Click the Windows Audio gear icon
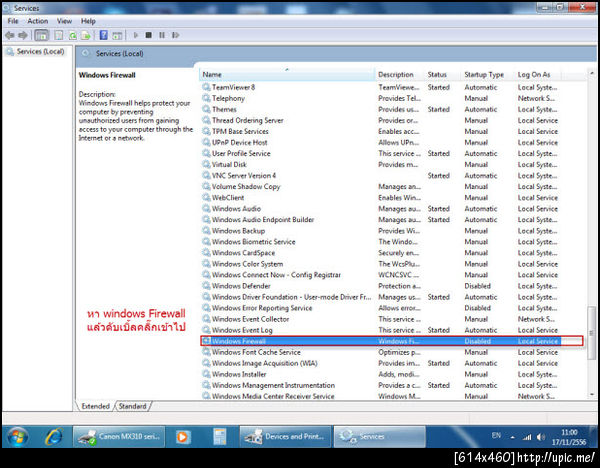 click(x=206, y=209)
